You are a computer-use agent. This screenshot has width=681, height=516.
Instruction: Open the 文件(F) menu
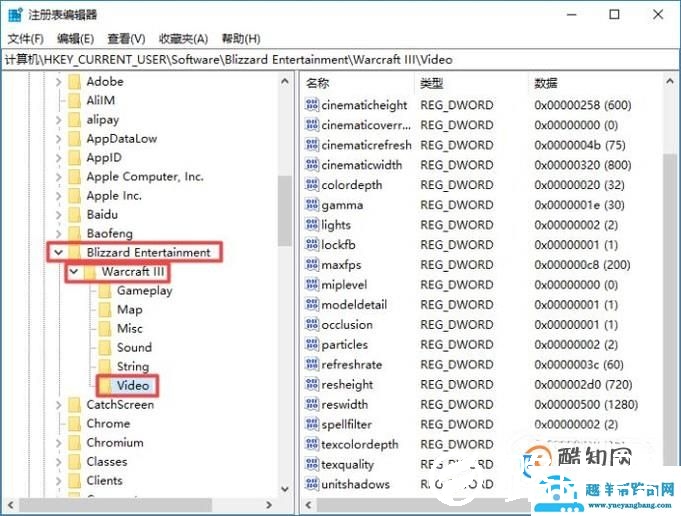[x=26, y=39]
